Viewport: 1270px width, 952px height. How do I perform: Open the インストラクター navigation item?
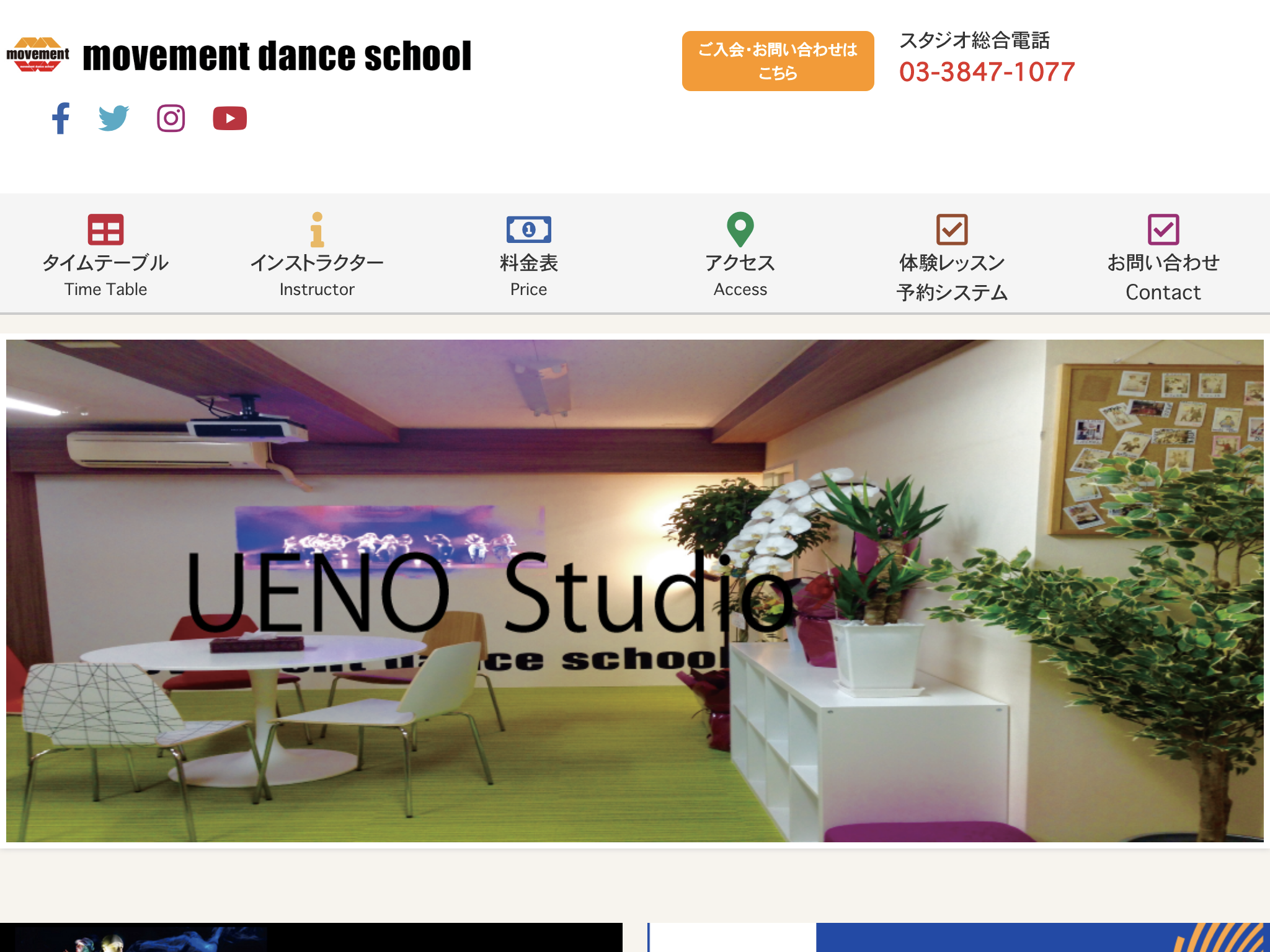pos(317,263)
